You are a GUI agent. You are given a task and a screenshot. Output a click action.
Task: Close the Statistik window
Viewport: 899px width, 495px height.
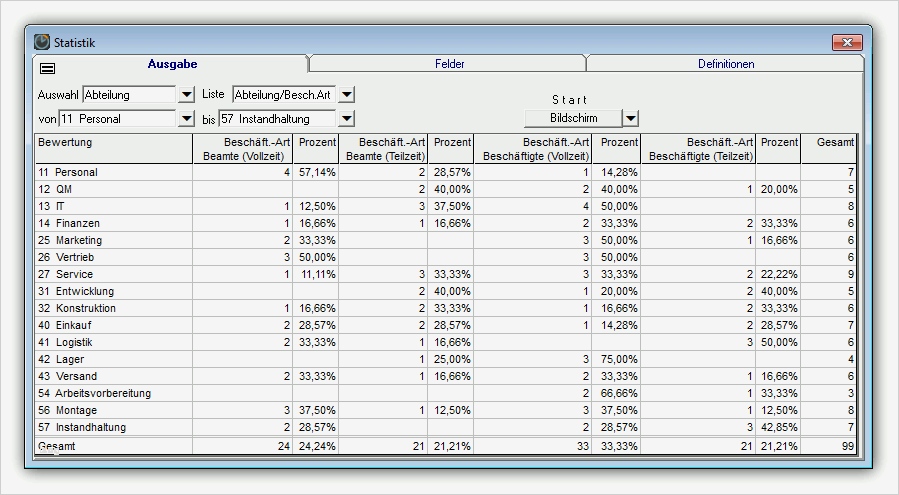coord(847,42)
